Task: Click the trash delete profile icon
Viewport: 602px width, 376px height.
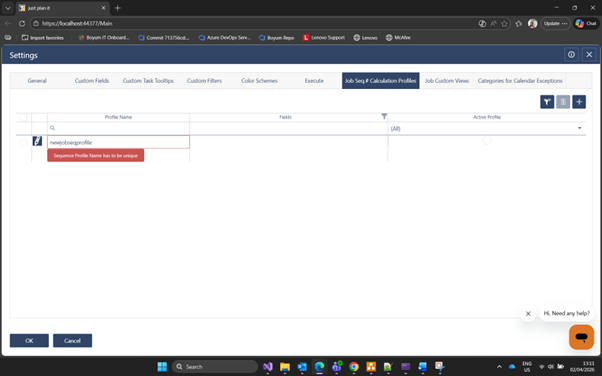Action: [x=563, y=102]
